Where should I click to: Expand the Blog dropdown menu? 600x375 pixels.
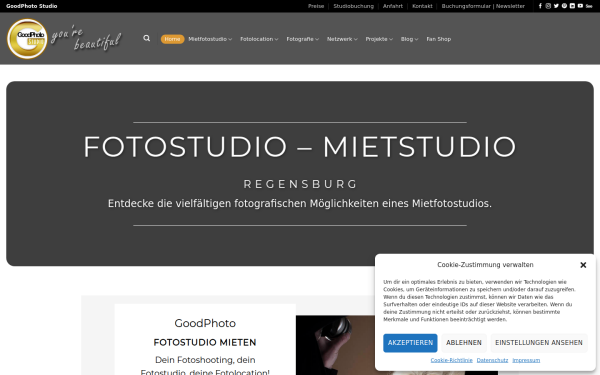[x=409, y=39]
